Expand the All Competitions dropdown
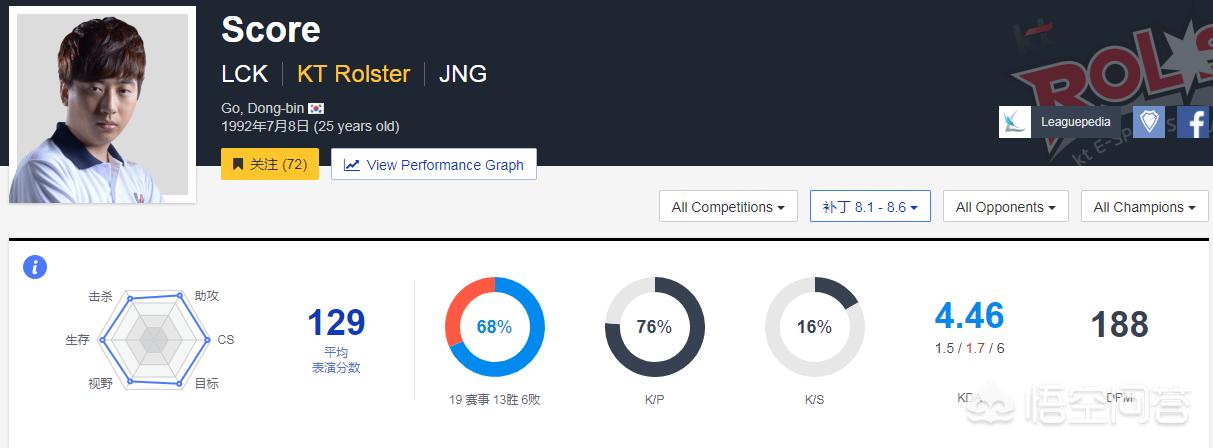The width and height of the screenshot is (1213, 448). click(x=728, y=207)
